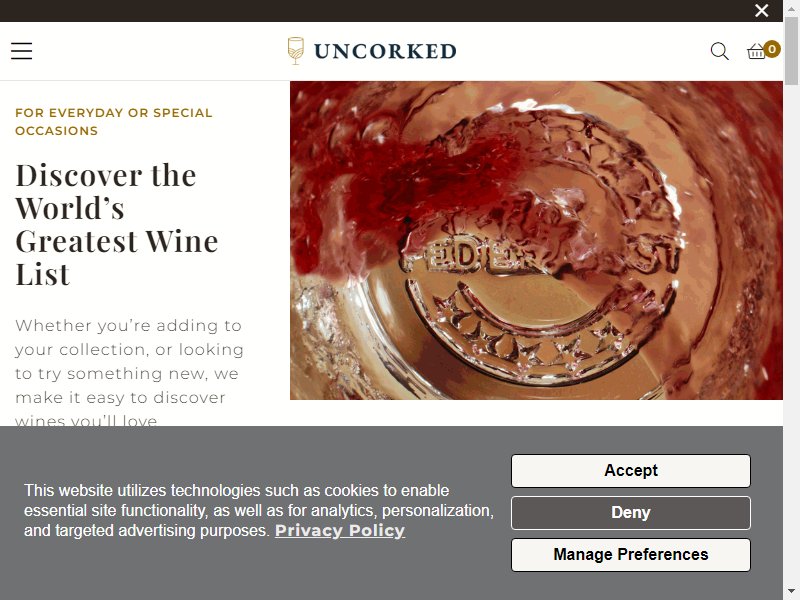The height and width of the screenshot is (600, 800).
Task: Click the UNCORKED wordmark
Action: click(385, 52)
